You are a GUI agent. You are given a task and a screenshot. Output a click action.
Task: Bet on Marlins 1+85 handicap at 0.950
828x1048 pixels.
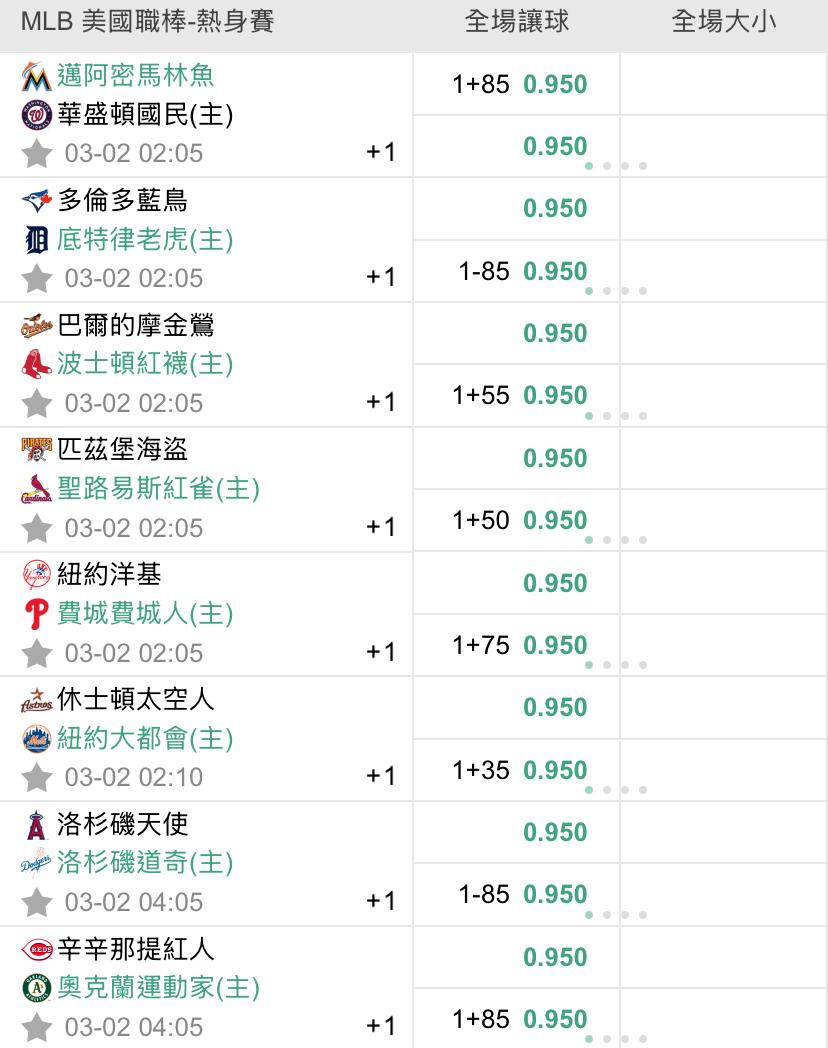click(x=554, y=84)
